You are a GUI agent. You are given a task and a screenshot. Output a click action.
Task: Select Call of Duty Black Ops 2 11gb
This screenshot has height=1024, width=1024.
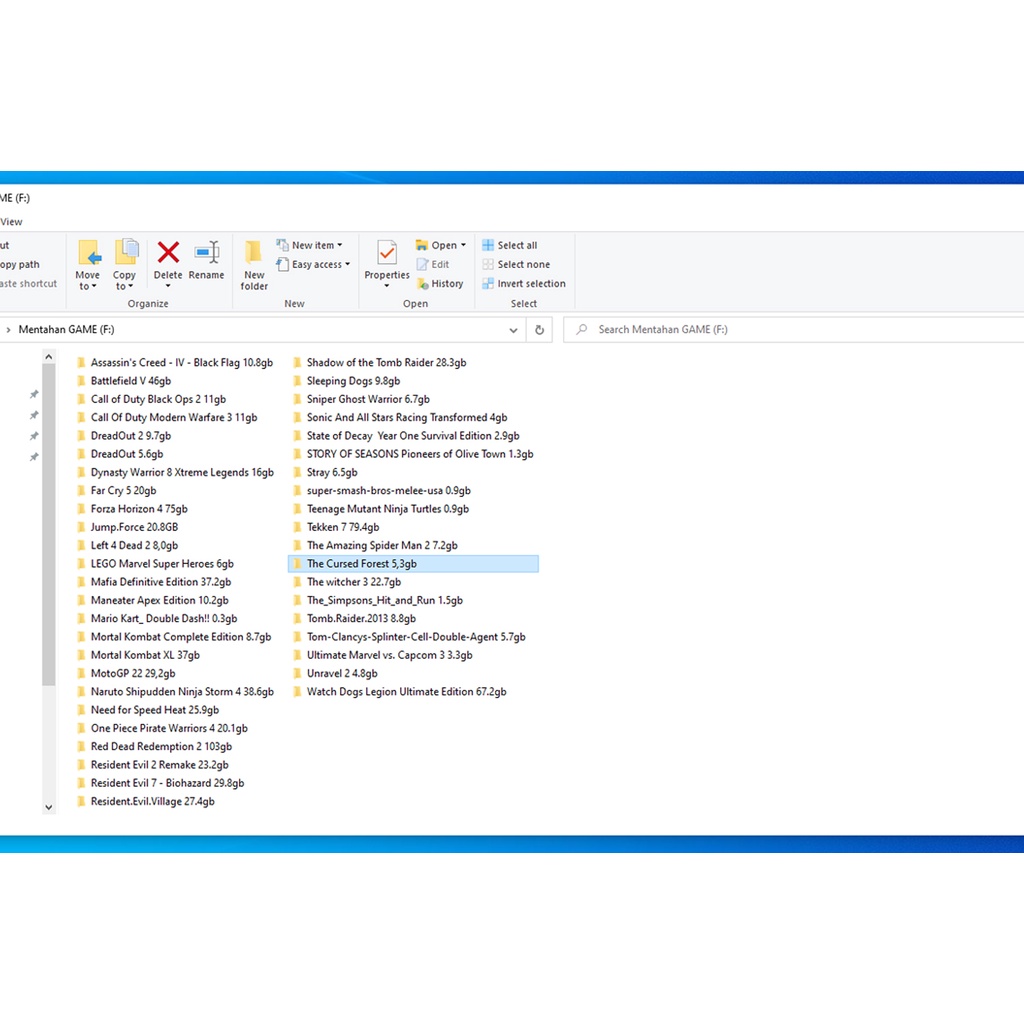pos(152,399)
